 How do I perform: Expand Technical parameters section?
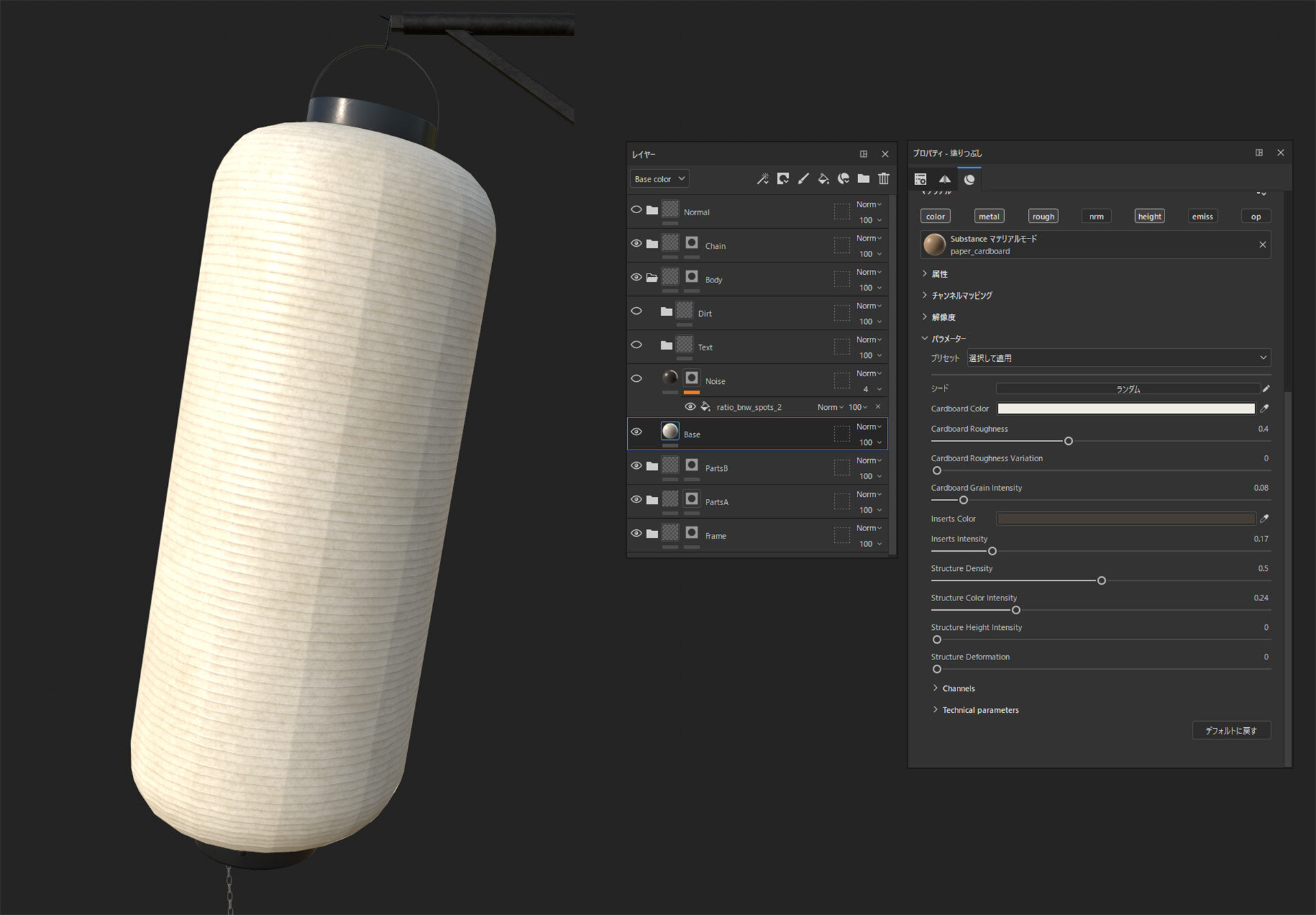(x=979, y=710)
